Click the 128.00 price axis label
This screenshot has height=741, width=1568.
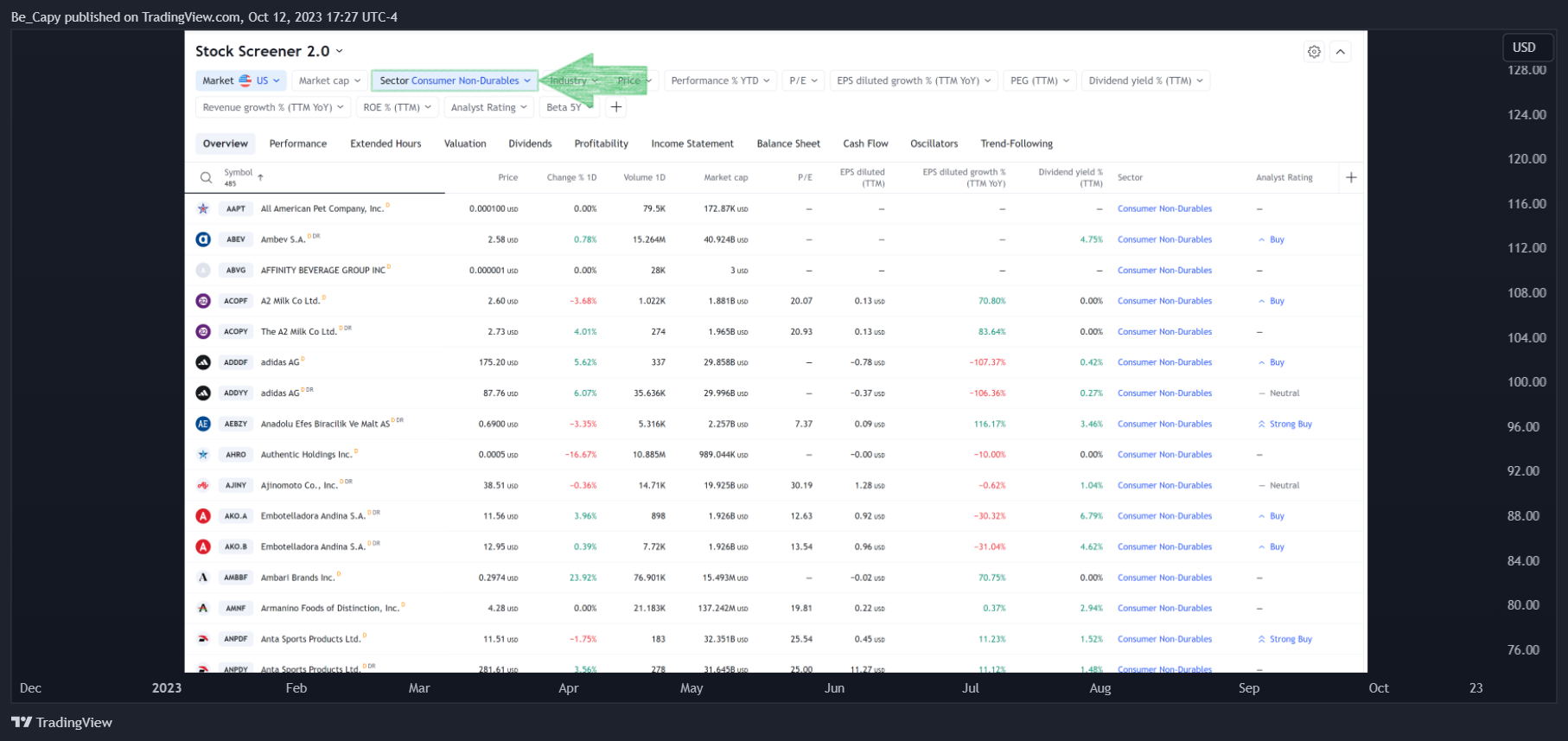(x=1527, y=70)
